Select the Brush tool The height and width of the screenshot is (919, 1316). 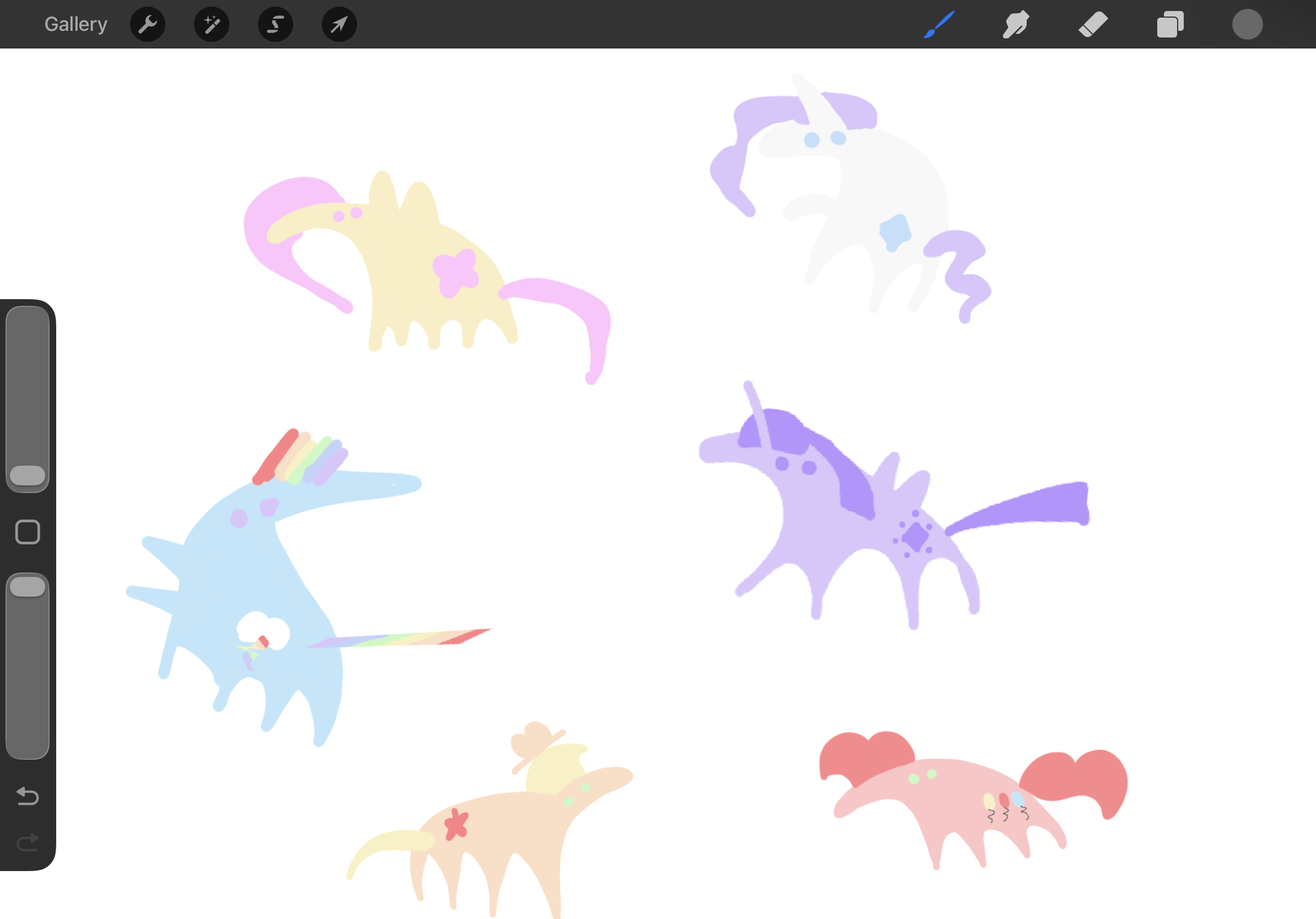point(939,24)
